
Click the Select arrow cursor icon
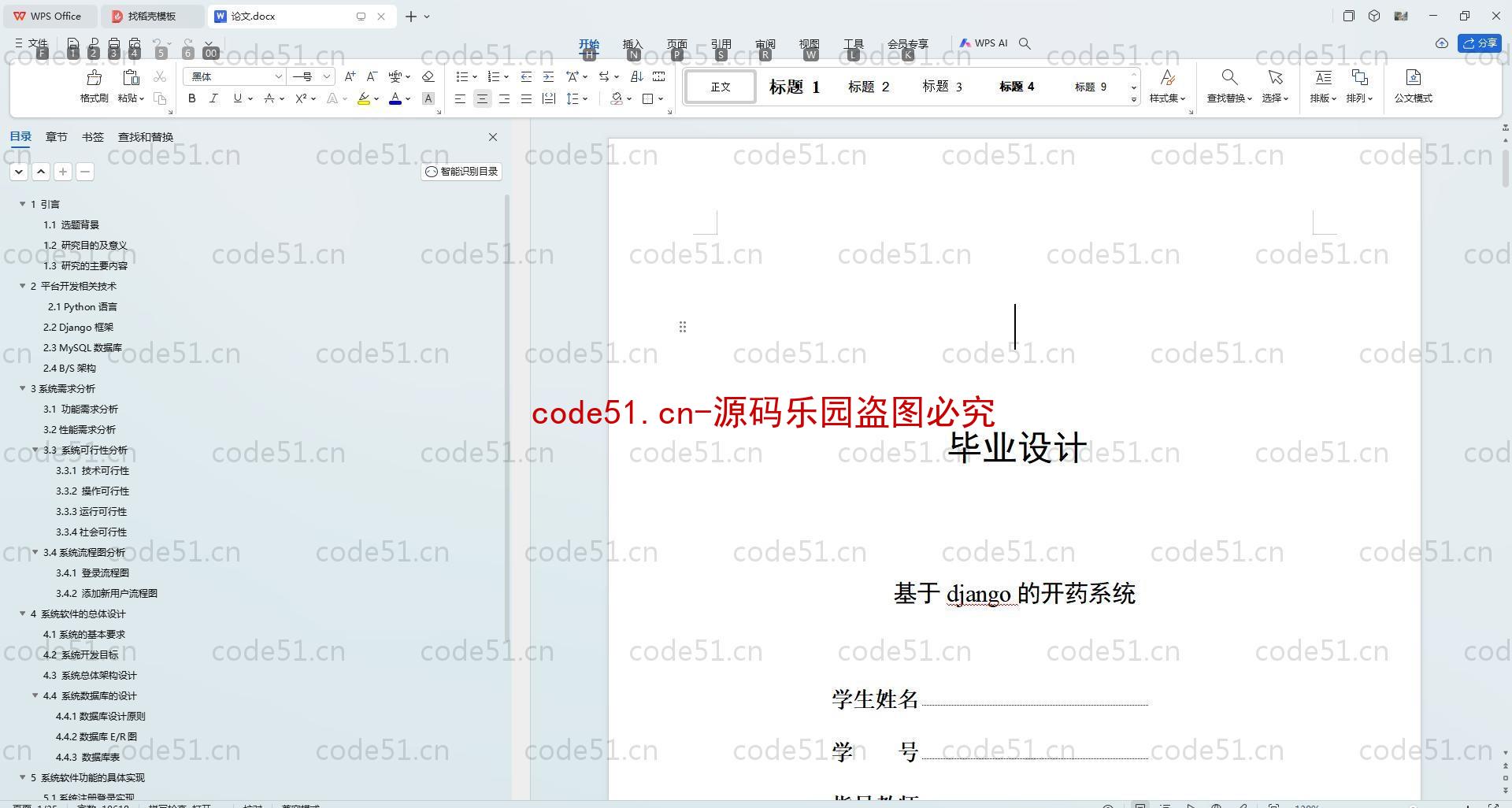pyautogui.click(x=1275, y=77)
